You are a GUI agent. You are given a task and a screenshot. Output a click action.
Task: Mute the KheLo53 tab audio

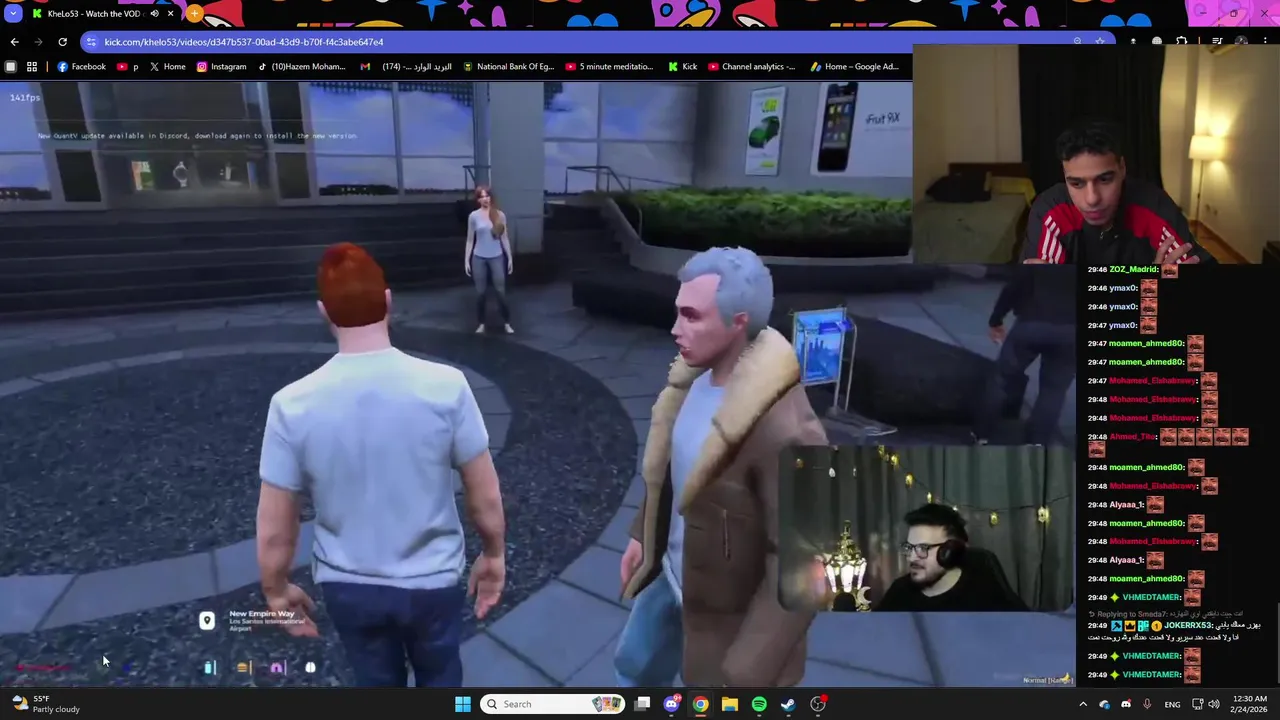tap(154, 14)
